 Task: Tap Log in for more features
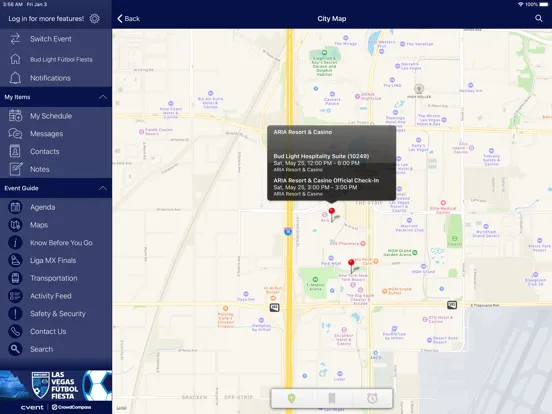(46, 19)
